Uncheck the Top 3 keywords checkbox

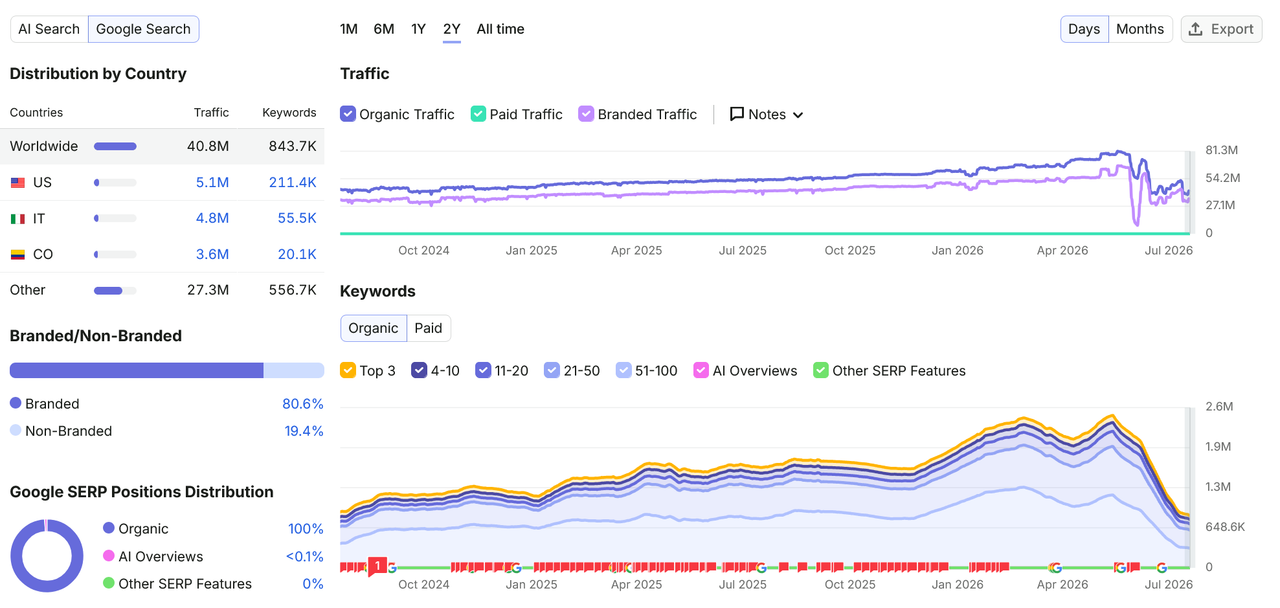[348, 370]
